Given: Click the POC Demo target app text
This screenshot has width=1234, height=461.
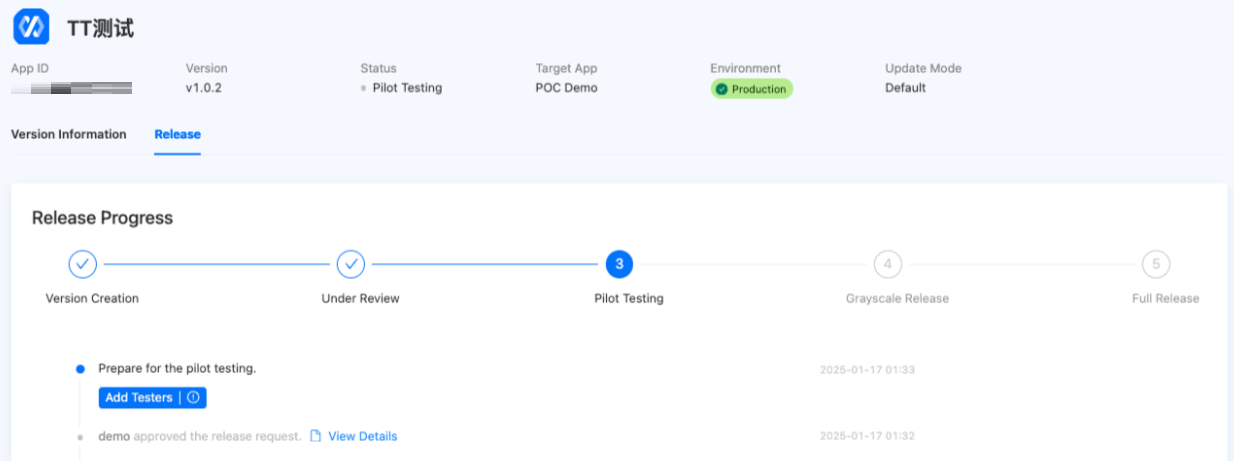Looking at the screenshot, I should 566,88.
